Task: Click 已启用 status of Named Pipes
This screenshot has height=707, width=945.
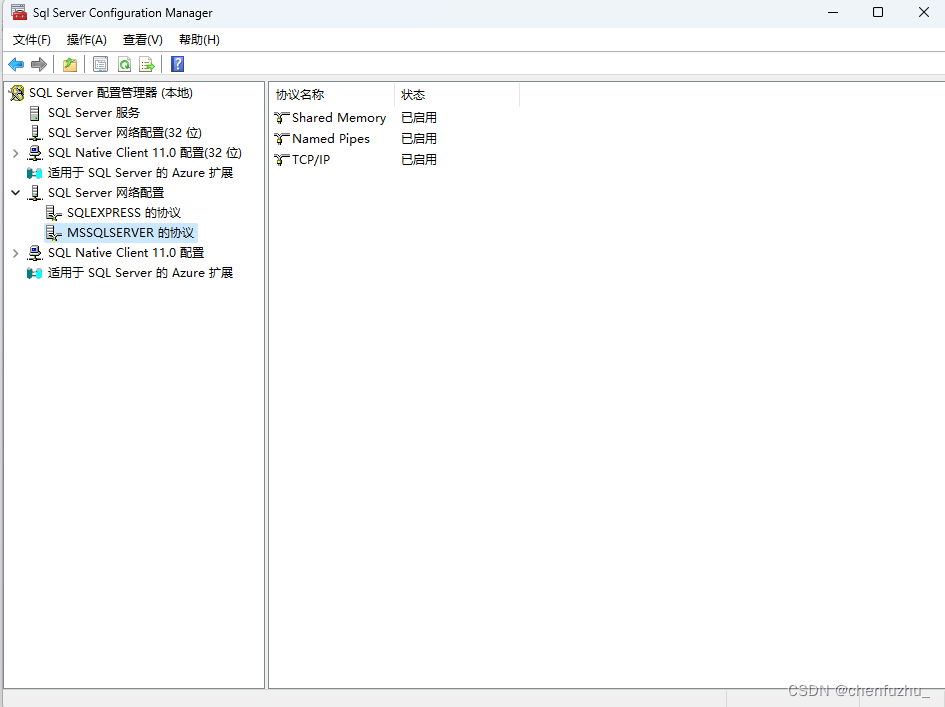Action: tap(419, 139)
